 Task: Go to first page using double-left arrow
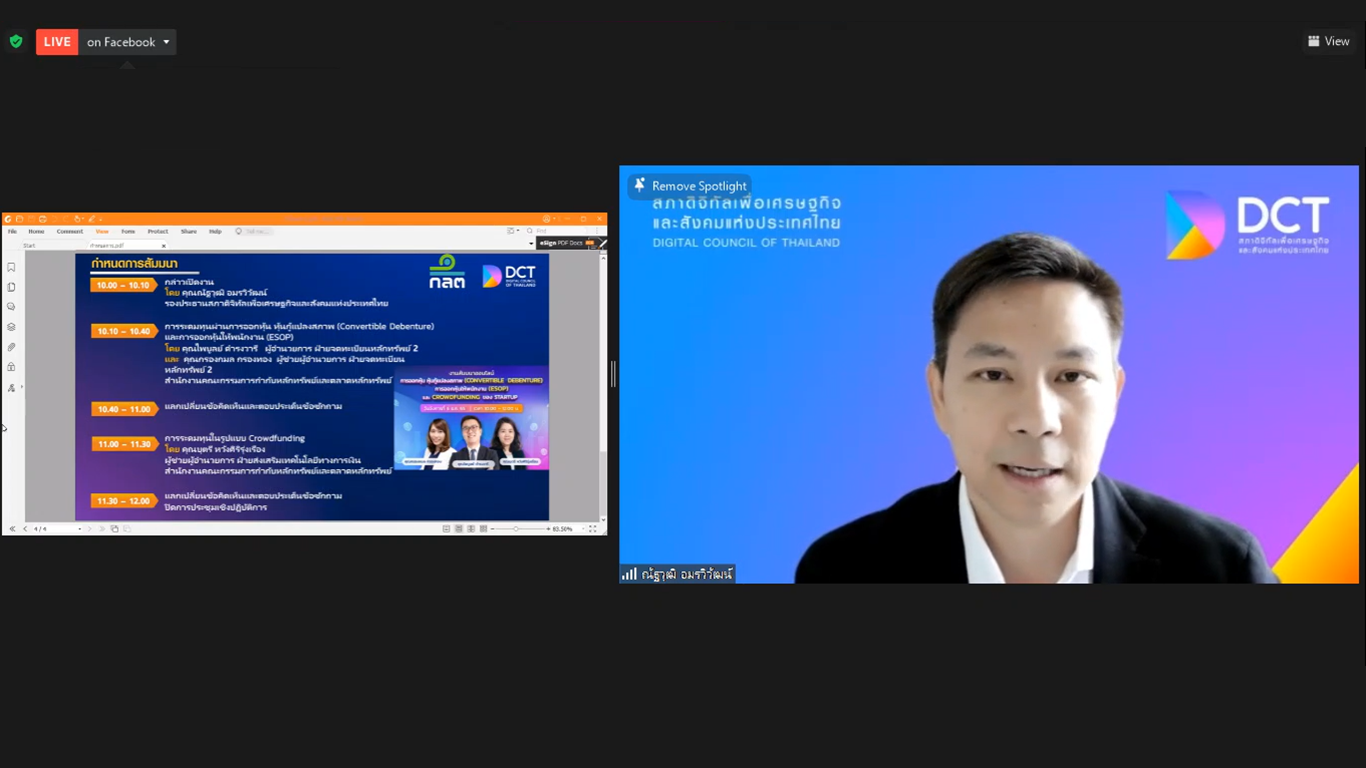12,528
